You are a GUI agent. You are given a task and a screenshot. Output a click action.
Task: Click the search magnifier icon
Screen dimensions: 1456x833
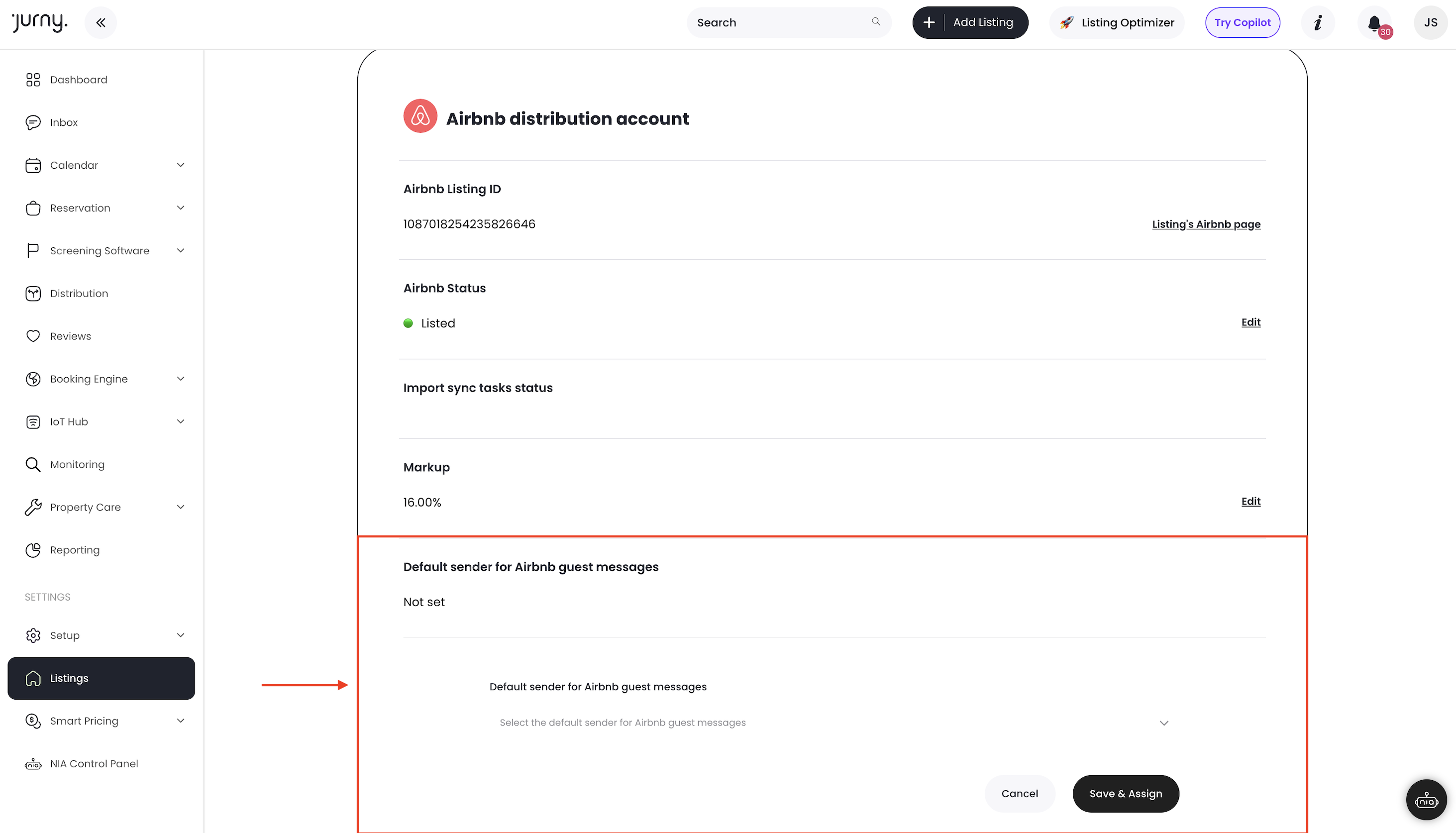click(875, 22)
